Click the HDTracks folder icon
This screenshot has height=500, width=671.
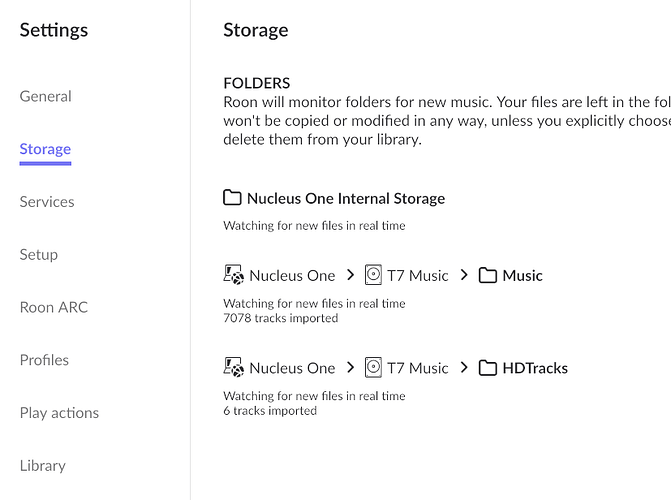coord(488,368)
